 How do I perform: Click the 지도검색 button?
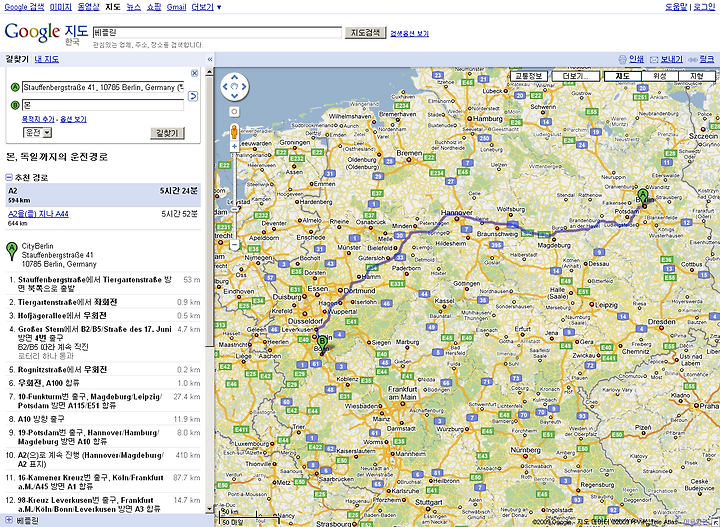coord(366,33)
